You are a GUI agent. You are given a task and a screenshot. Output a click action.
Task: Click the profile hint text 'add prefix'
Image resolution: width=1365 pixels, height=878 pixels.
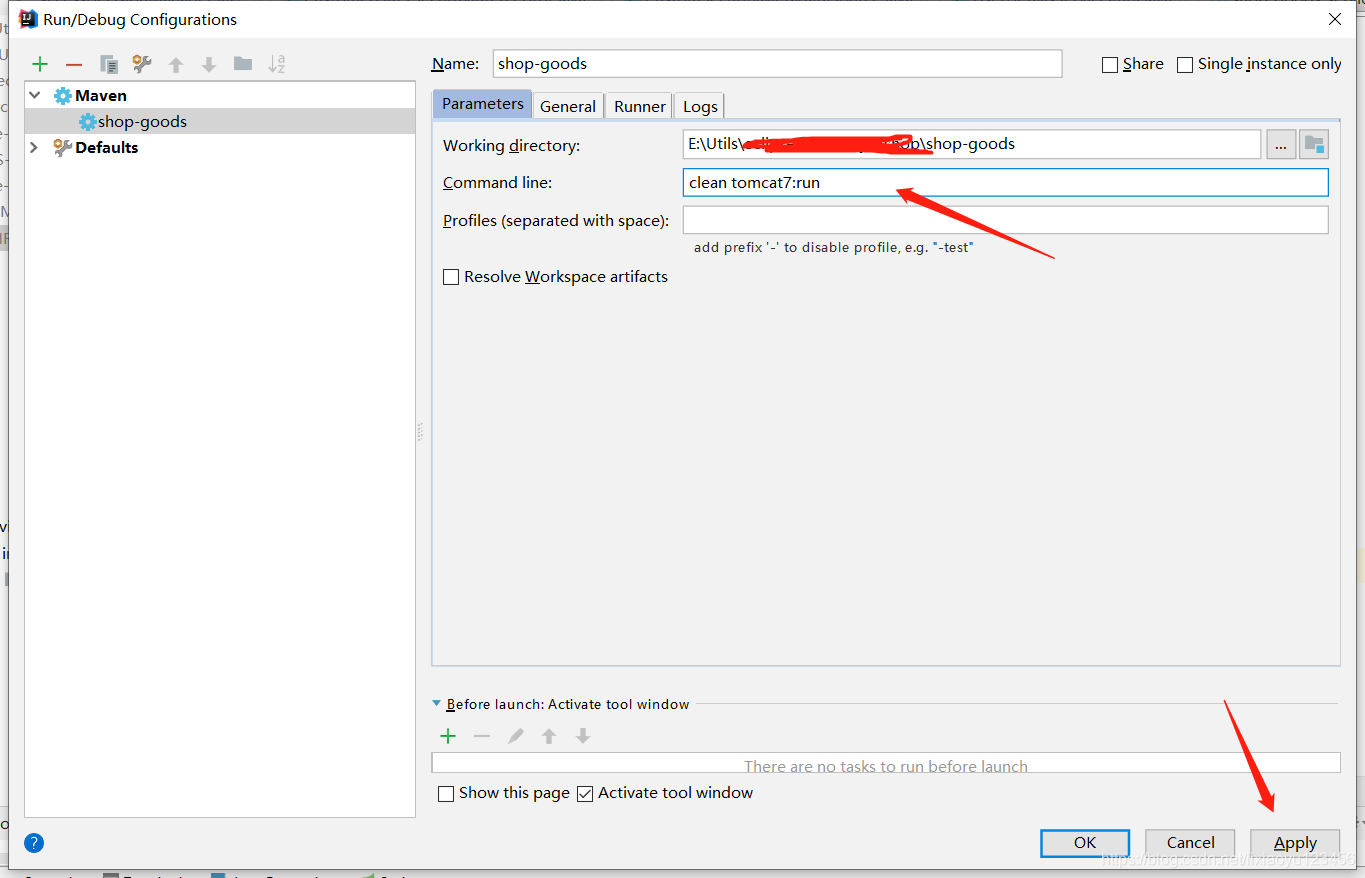pyautogui.click(x=834, y=247)
